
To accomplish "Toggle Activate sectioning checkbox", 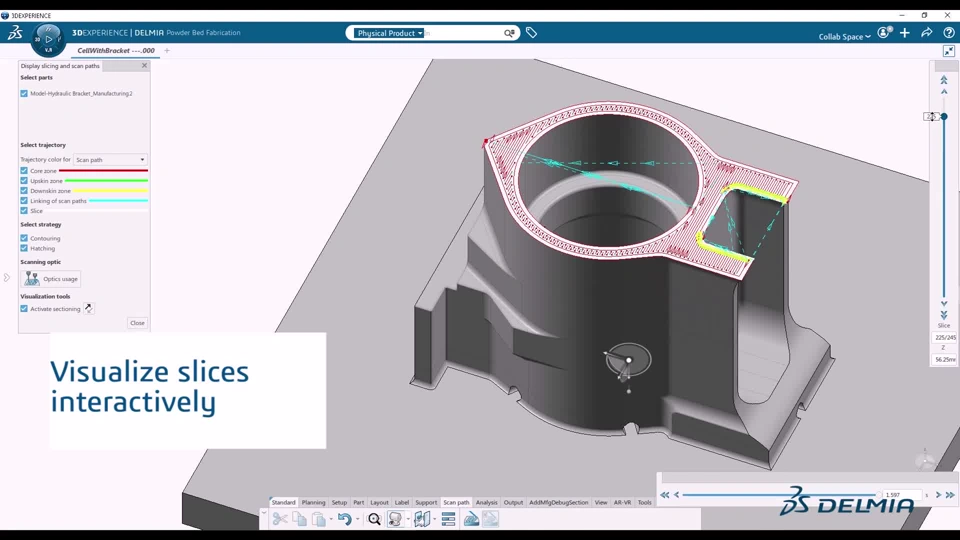I will [x=24, y=309].
